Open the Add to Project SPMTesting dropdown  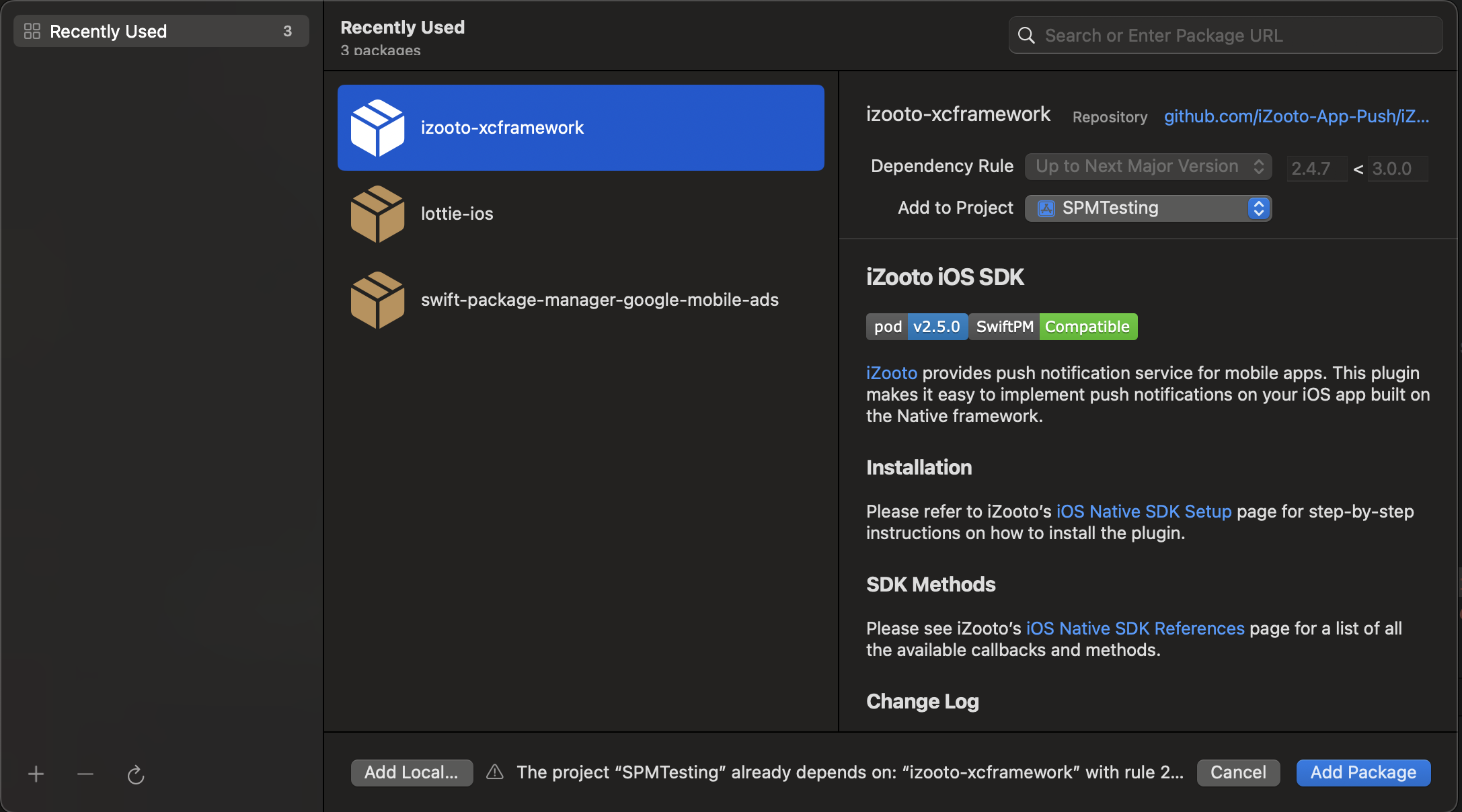coord(1147,208)
